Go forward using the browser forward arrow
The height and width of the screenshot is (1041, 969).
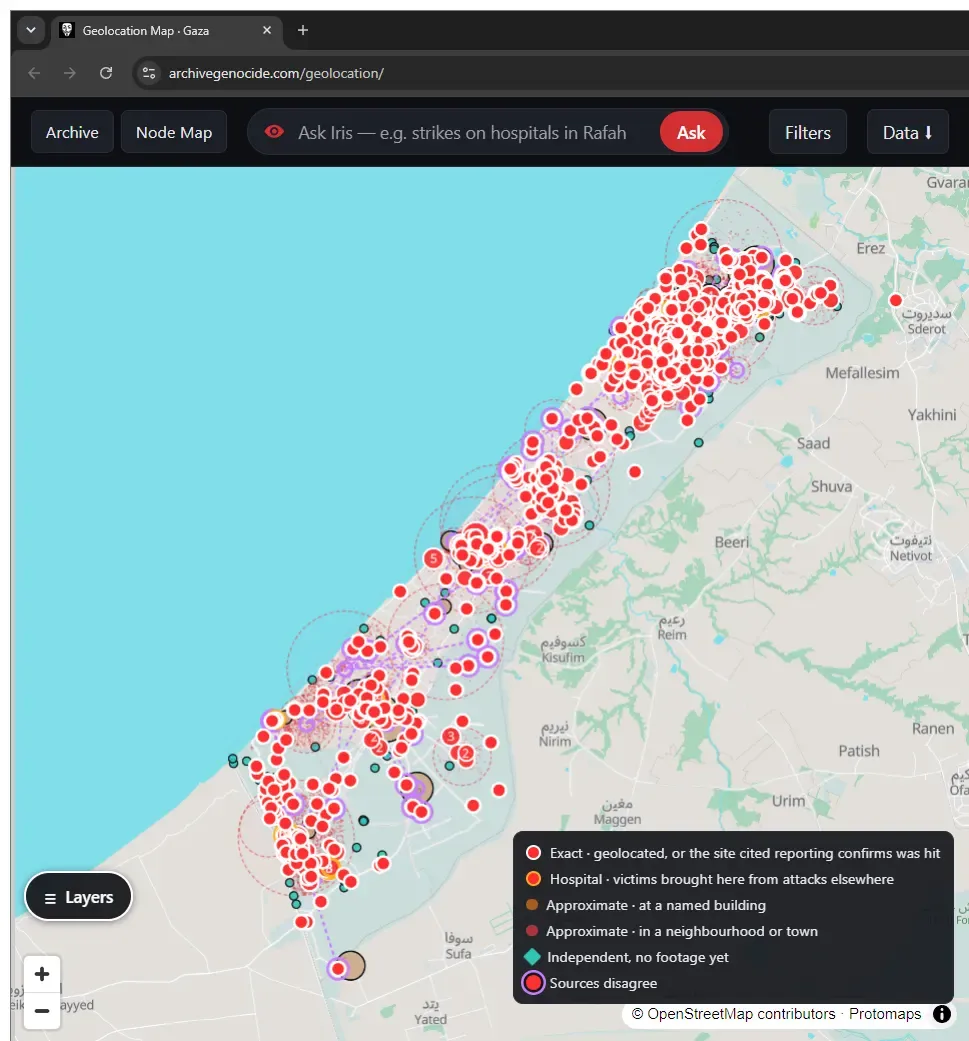point(70,73)
